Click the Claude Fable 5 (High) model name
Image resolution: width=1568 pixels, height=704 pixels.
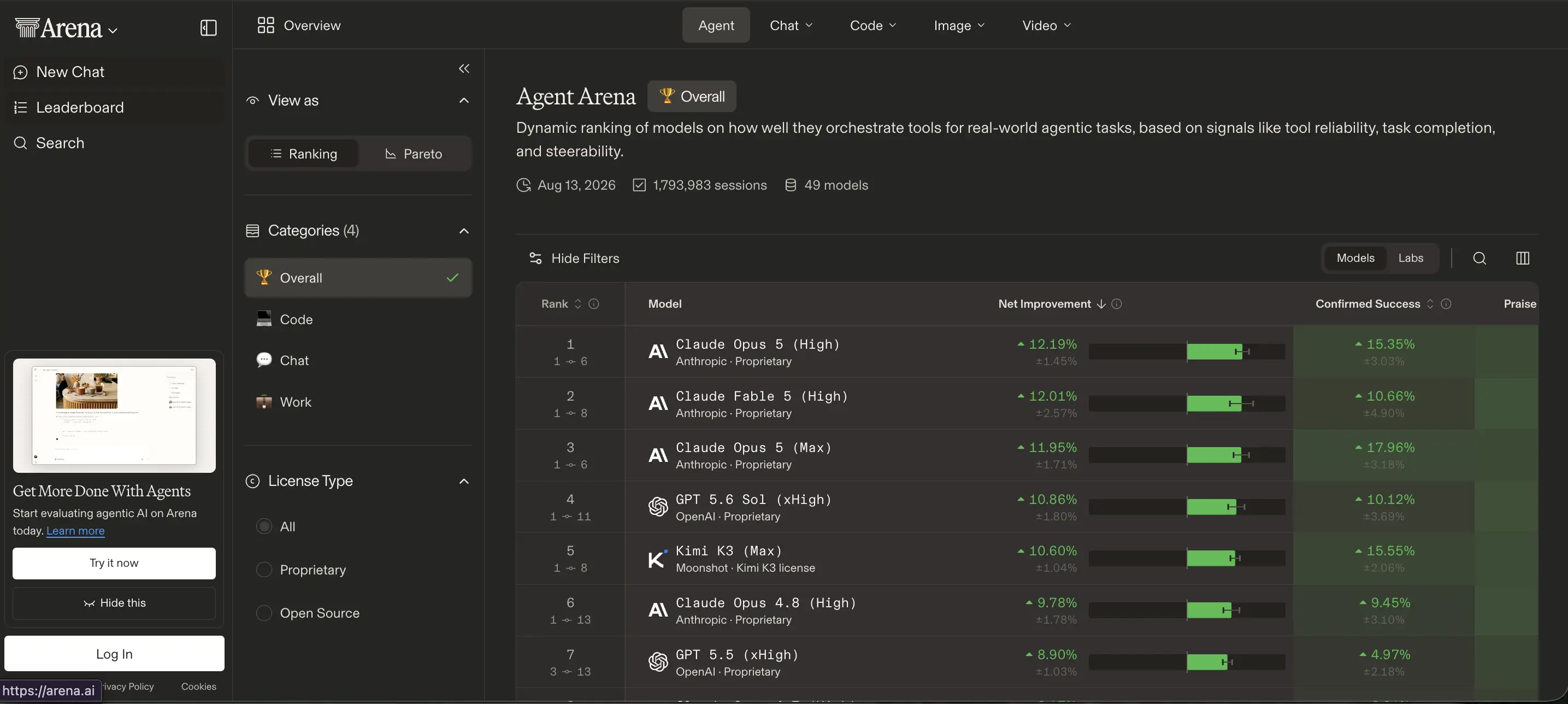pyautogui.click(x=762, y=396)
